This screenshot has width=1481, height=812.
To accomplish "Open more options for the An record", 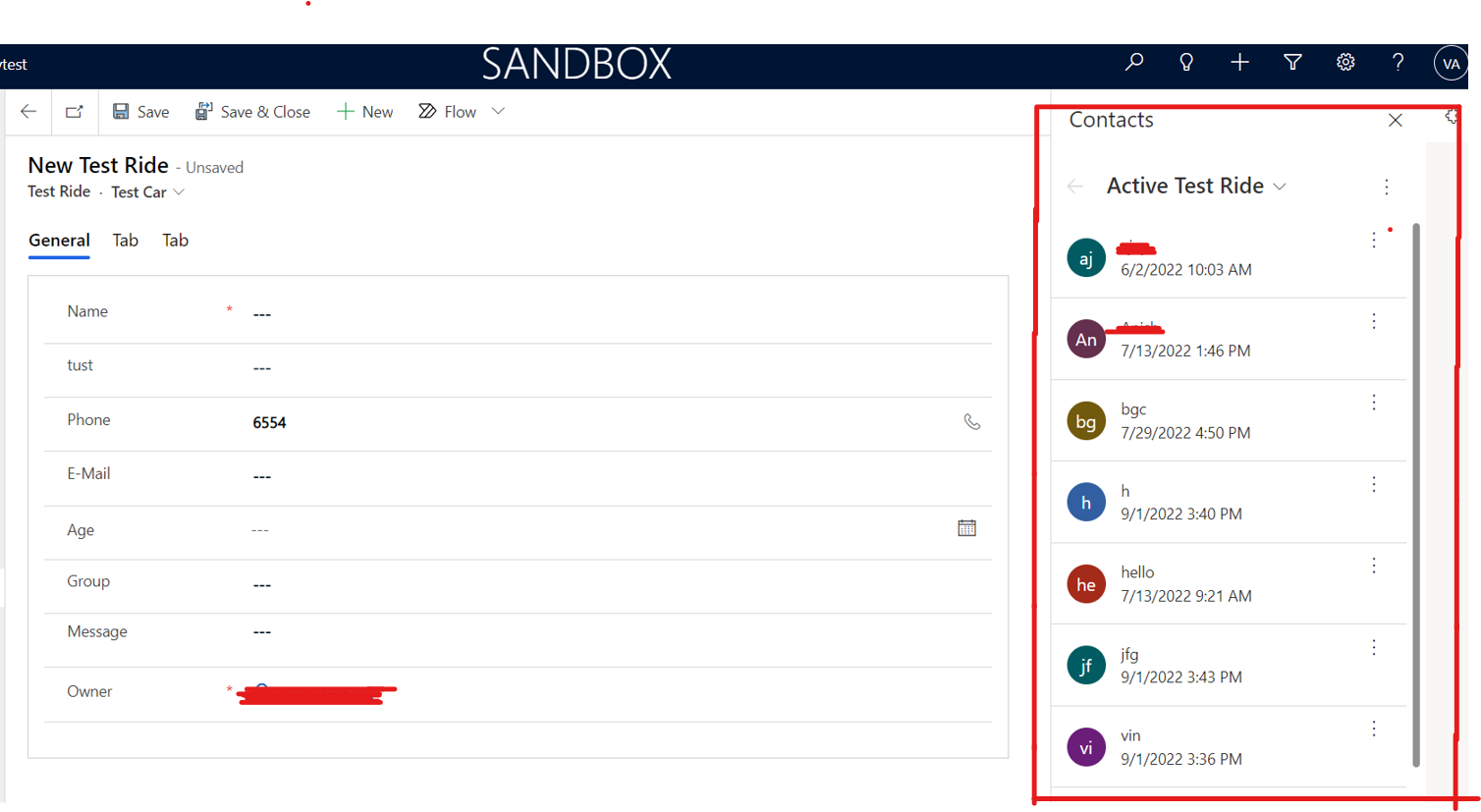I will [x=1374, y=321].
